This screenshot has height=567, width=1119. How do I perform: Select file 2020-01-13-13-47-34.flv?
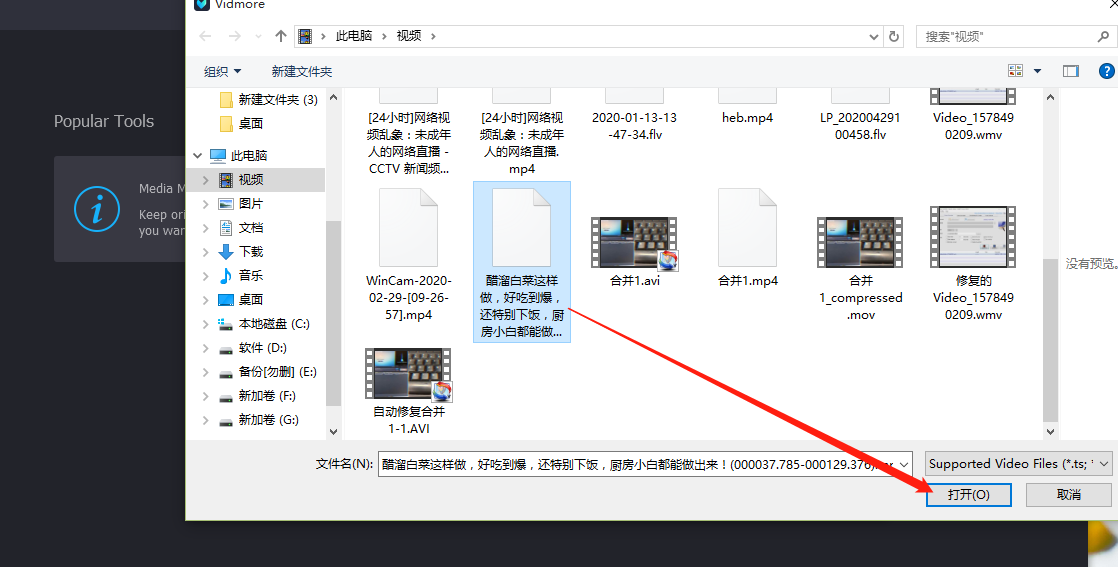pos(634,126)
